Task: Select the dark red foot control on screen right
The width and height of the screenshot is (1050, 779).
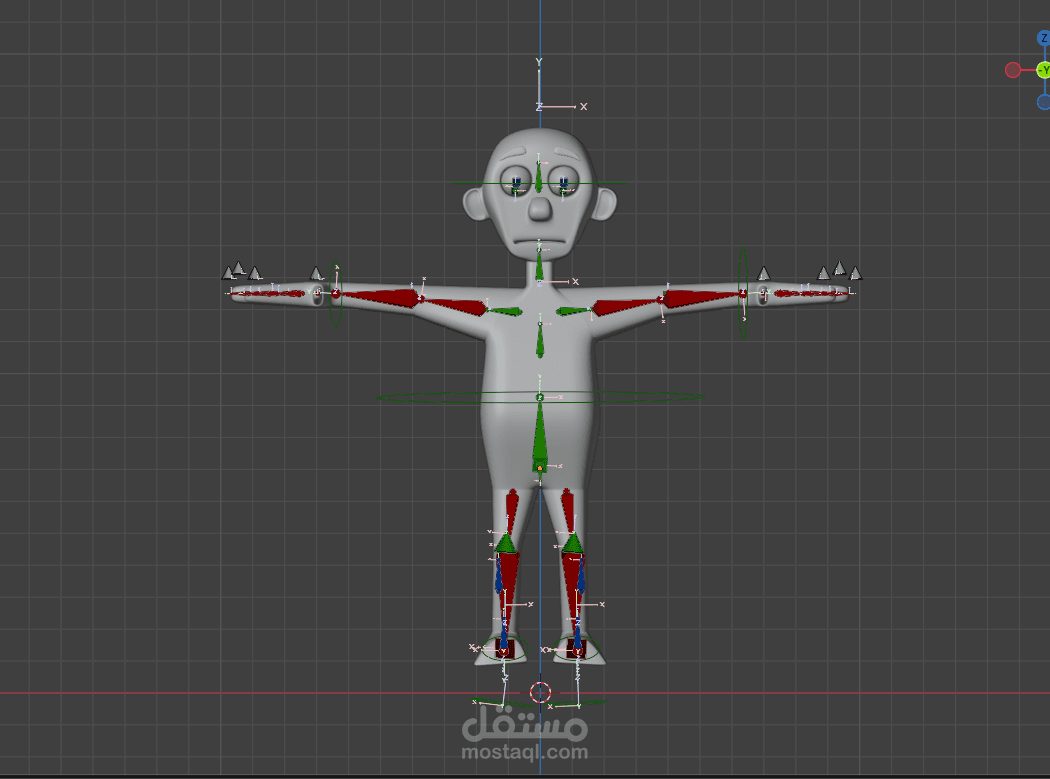Action: coord(577,648)
